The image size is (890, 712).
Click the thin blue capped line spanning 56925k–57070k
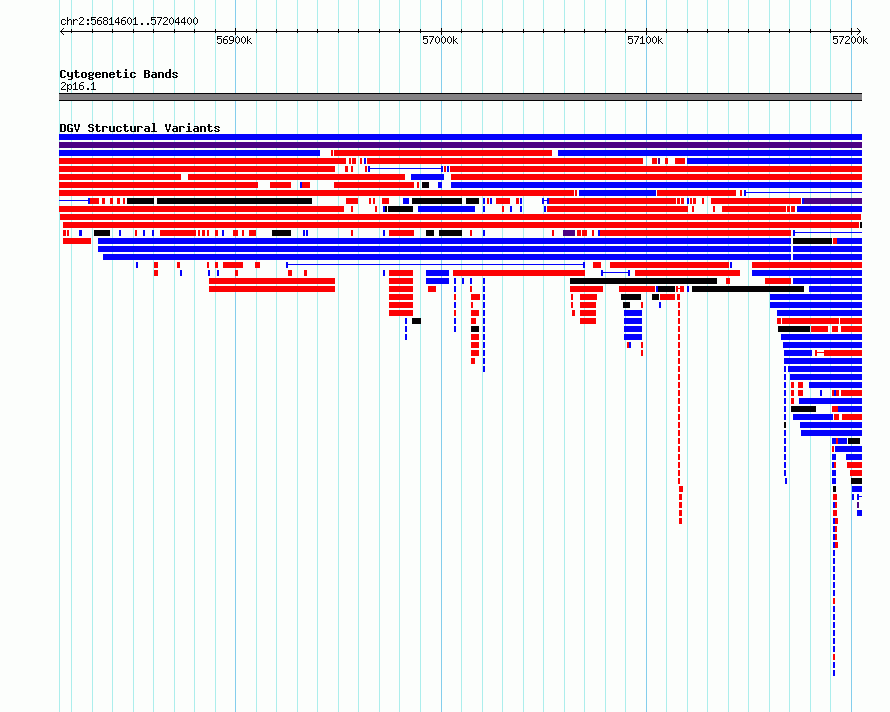pyautogui.click(x=435, y=265)
